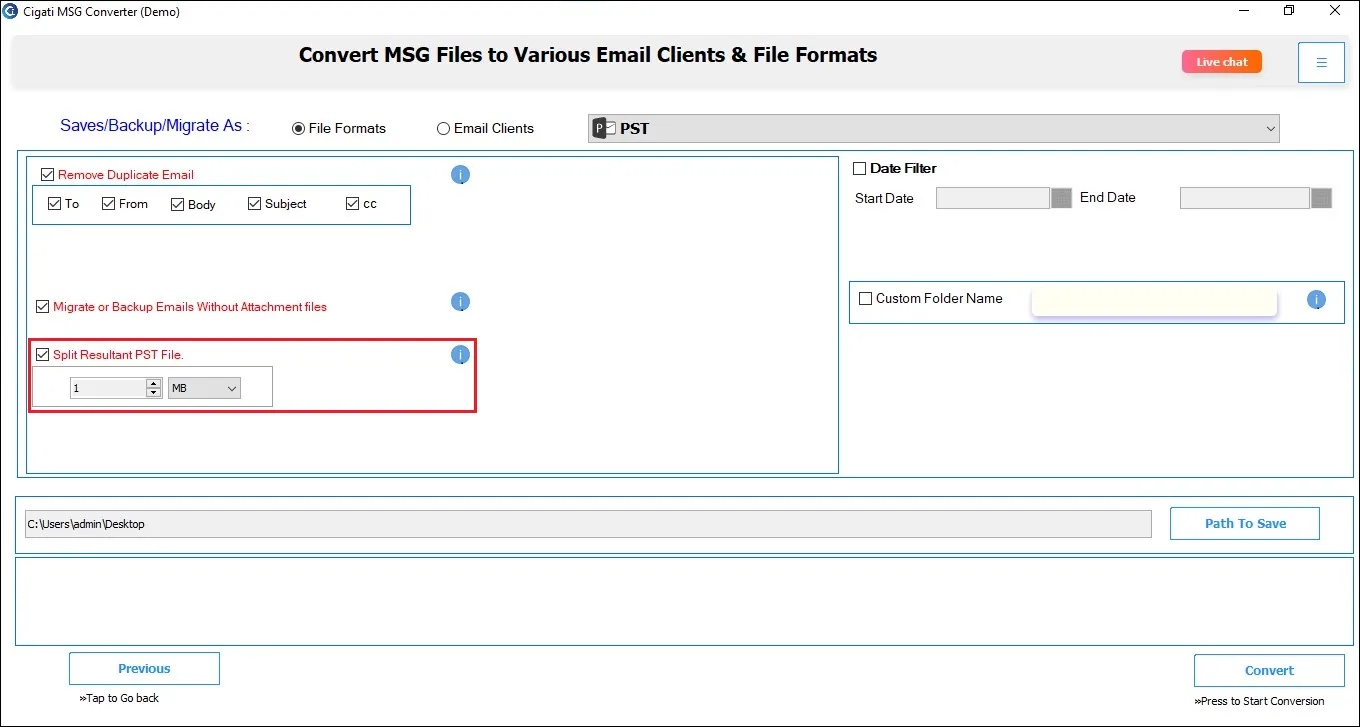Uncheck the To field checkbox

[54, 204]
